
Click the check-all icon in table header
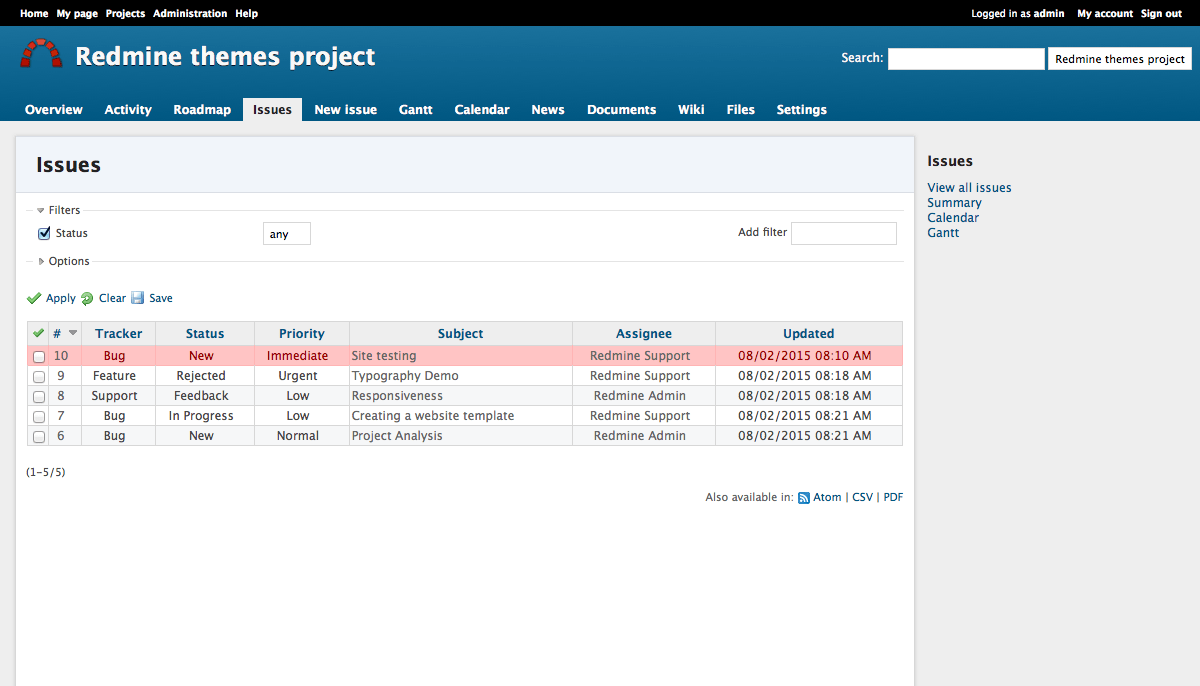click(x=38, y=333)
